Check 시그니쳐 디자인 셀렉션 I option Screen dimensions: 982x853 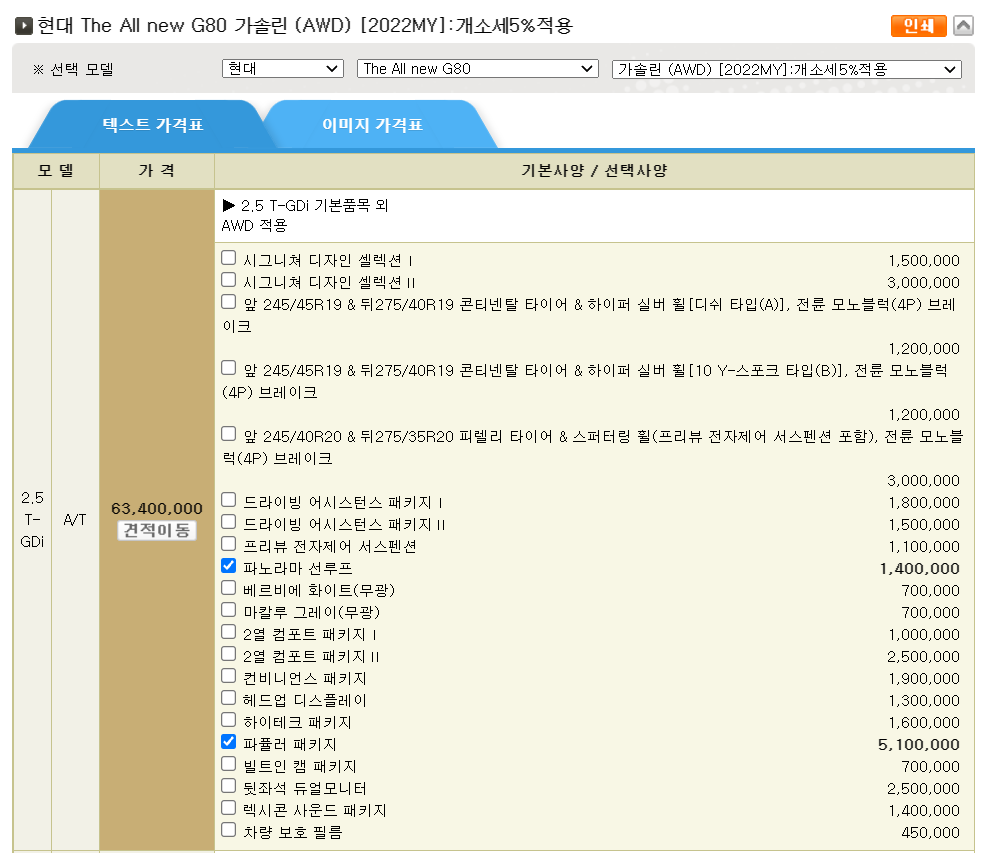coord(229,258)
